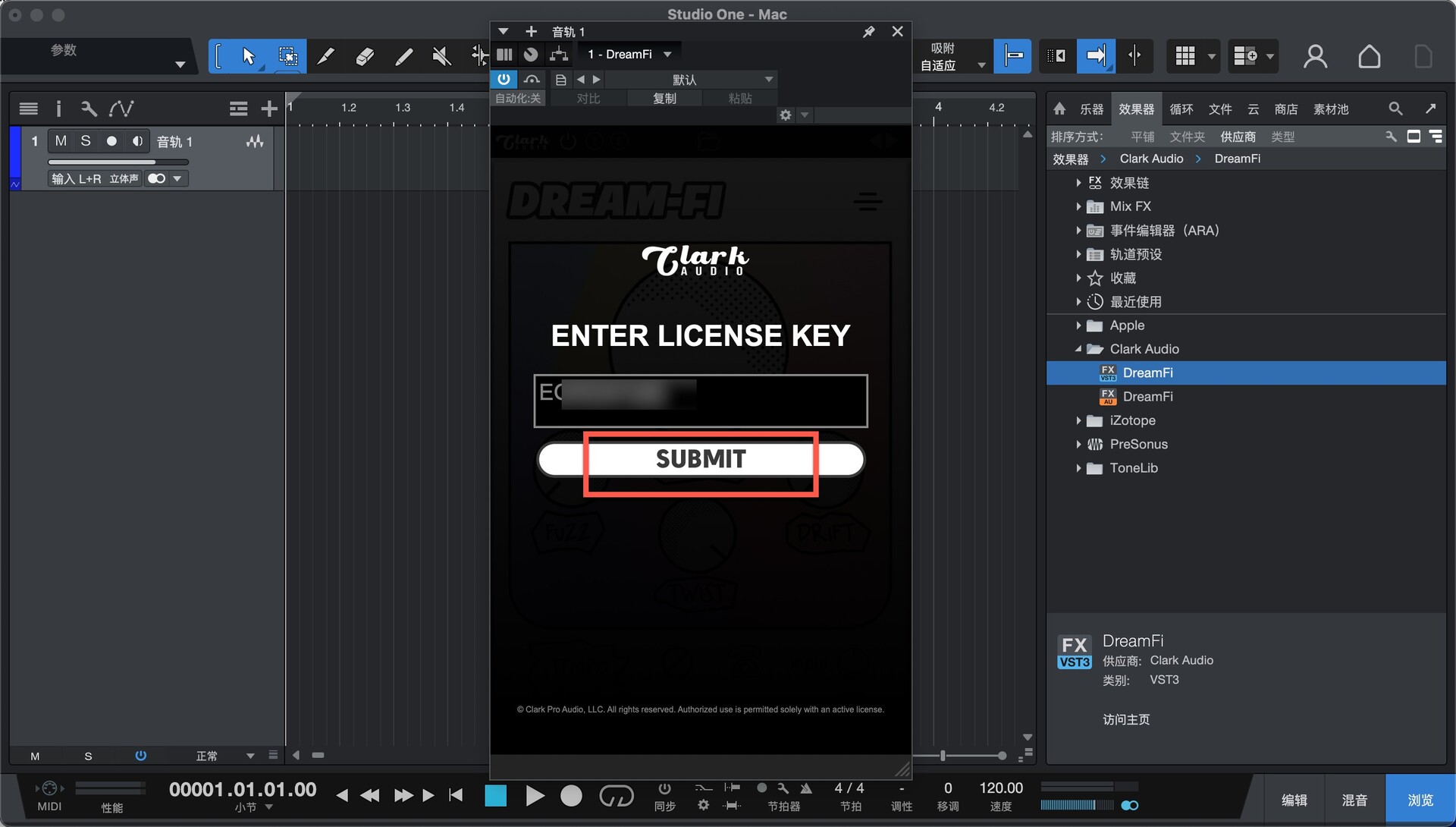
Task: Toggle monitor on 音轨 1
Action: (137, 141)
